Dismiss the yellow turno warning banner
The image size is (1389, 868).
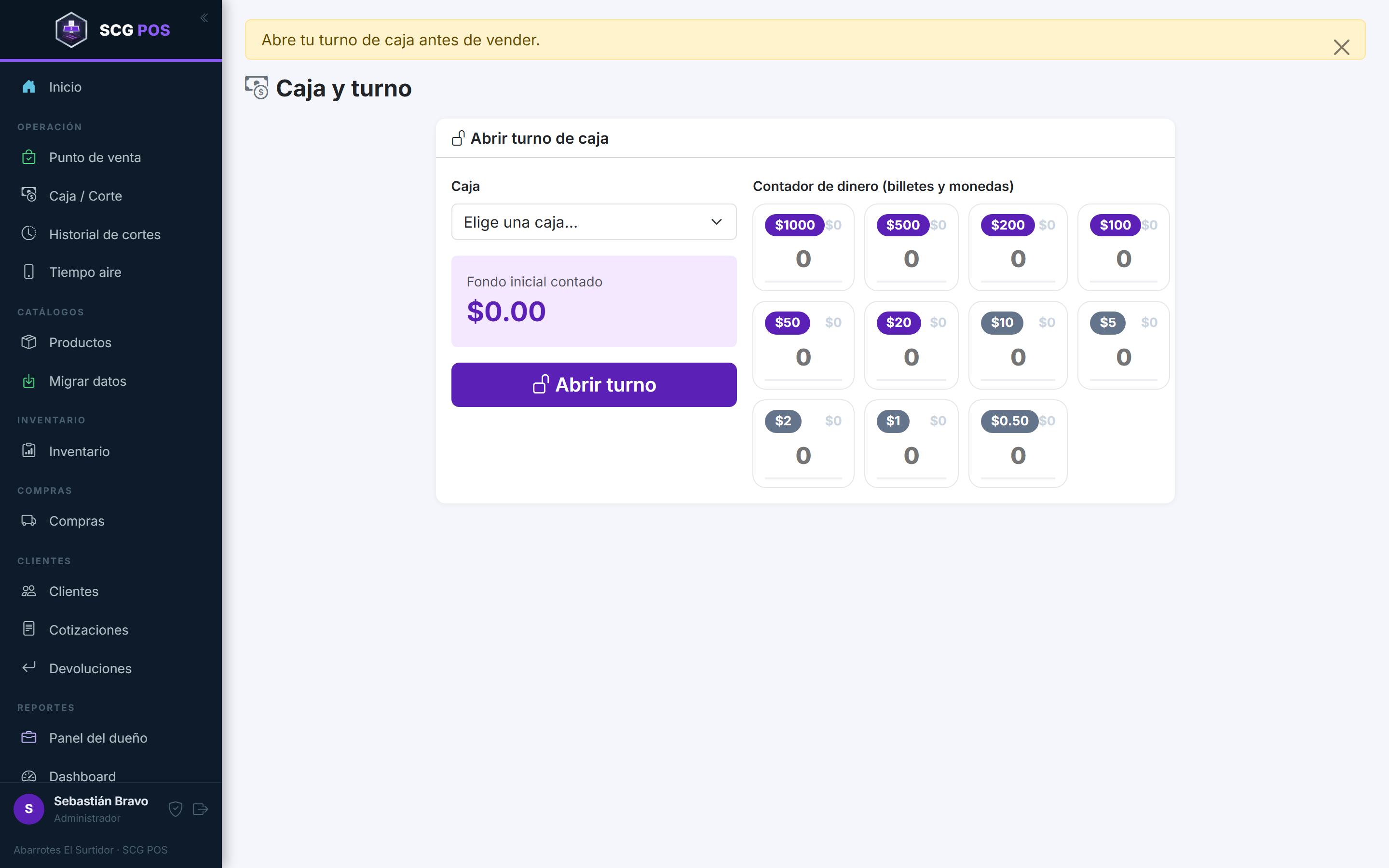click(1341, 46)
